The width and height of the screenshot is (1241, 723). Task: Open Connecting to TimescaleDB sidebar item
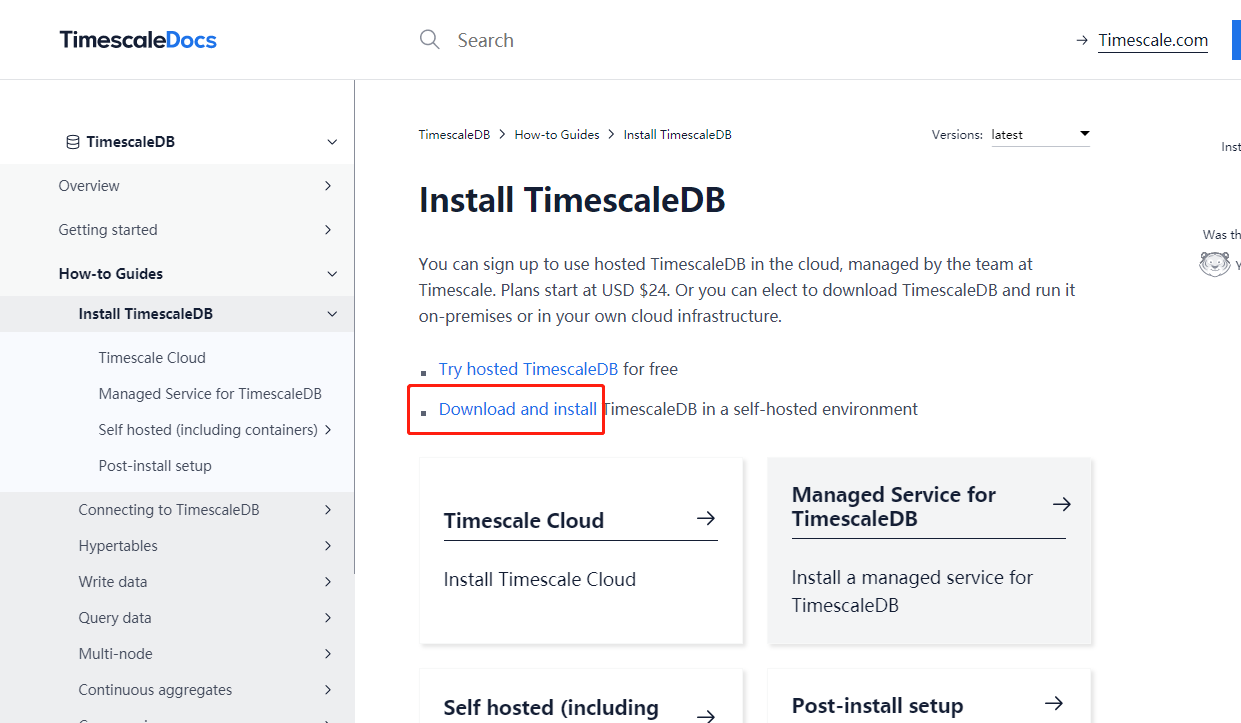169,510
